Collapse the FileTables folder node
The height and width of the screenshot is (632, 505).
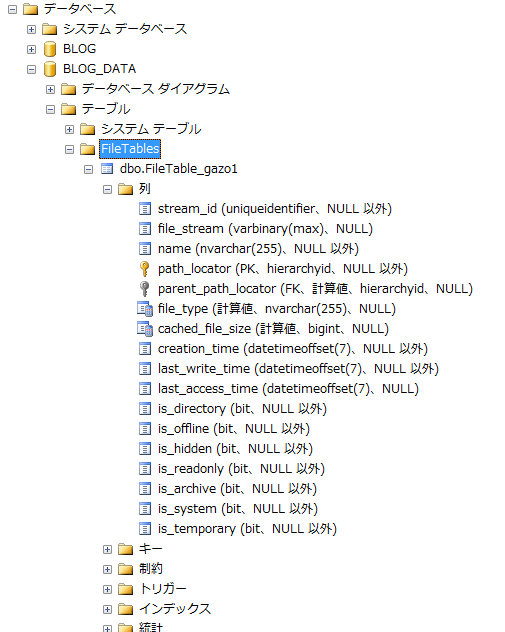click(69, 150)
